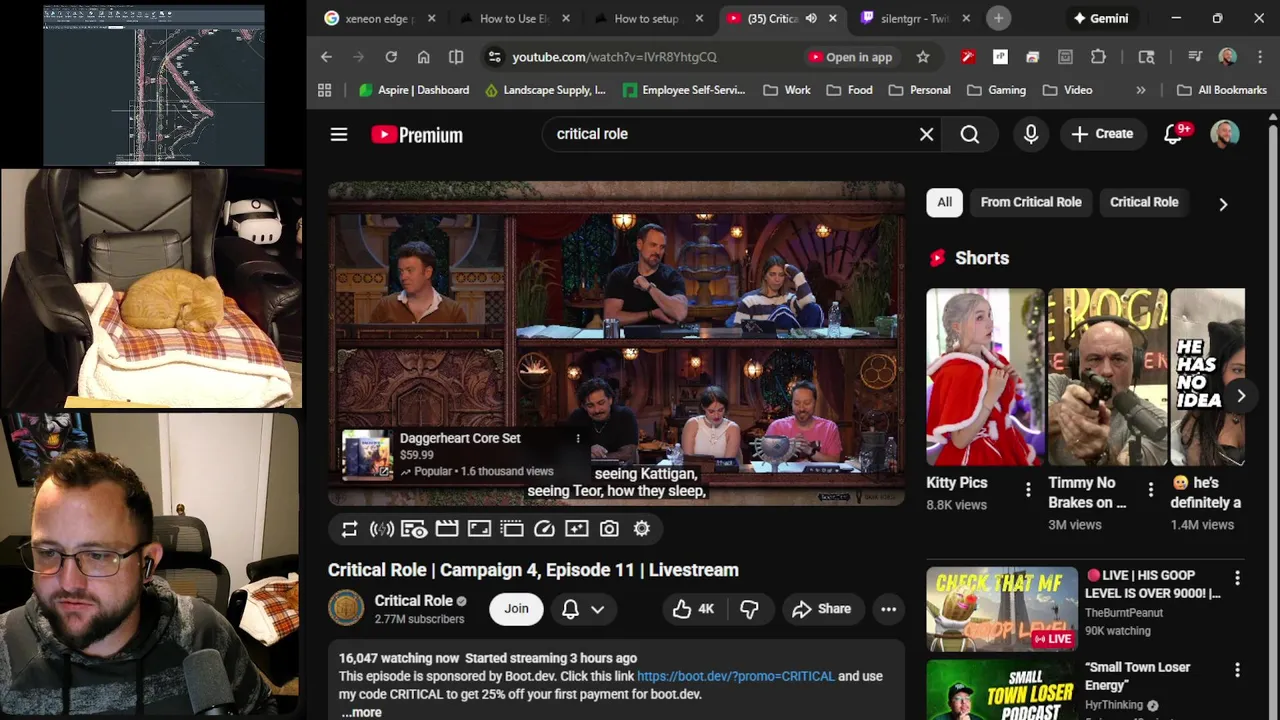Click the list-with-eye visibility toolbar icon
The width and height of the screenshot is (1280, 720).
click(414, 529)
